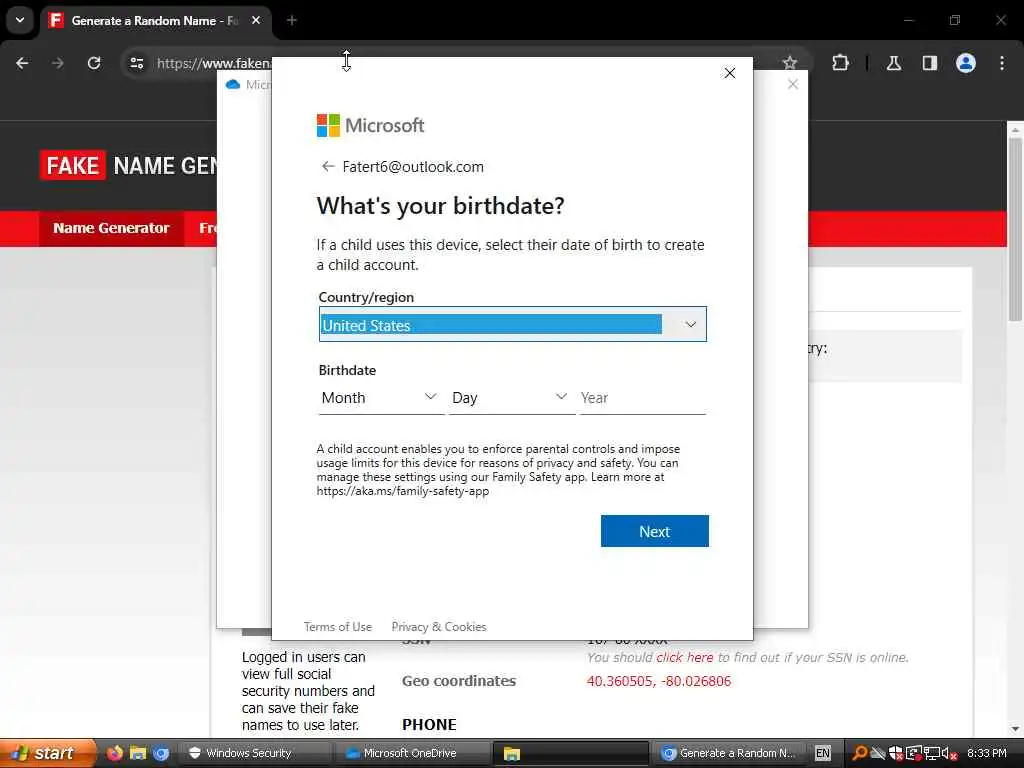Image resolution: width=1024 pixels, height=768 pixels.
Task: Open the Privacy & Cookies link
Action: (439, 627)
